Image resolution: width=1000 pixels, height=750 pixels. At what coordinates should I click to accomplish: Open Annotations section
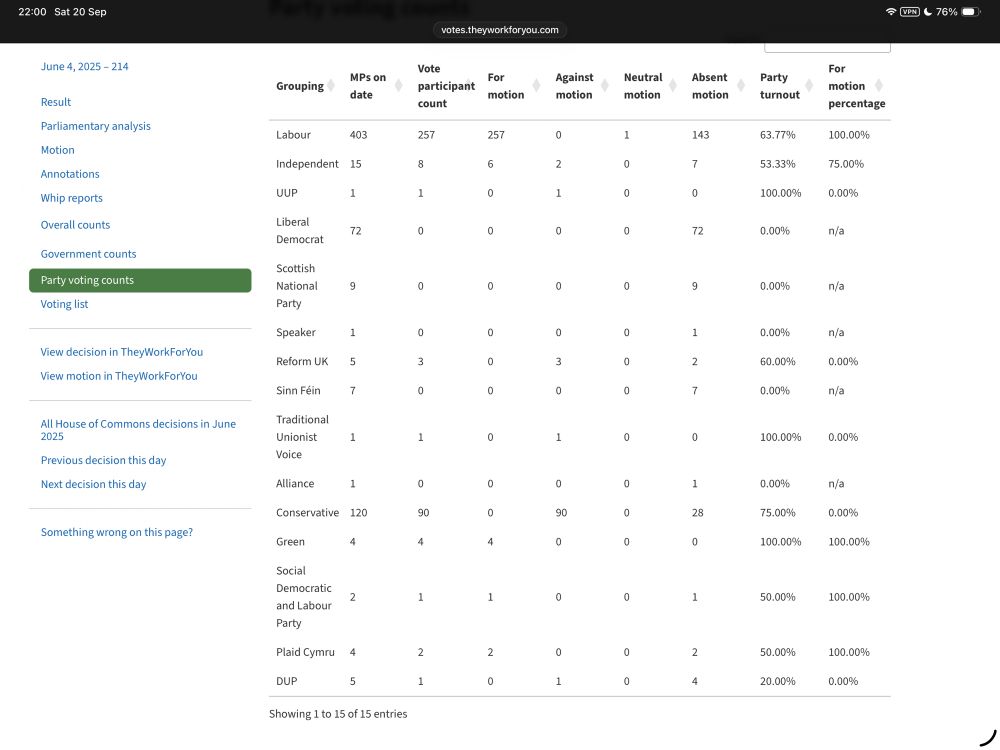click(x=70, y=174)
